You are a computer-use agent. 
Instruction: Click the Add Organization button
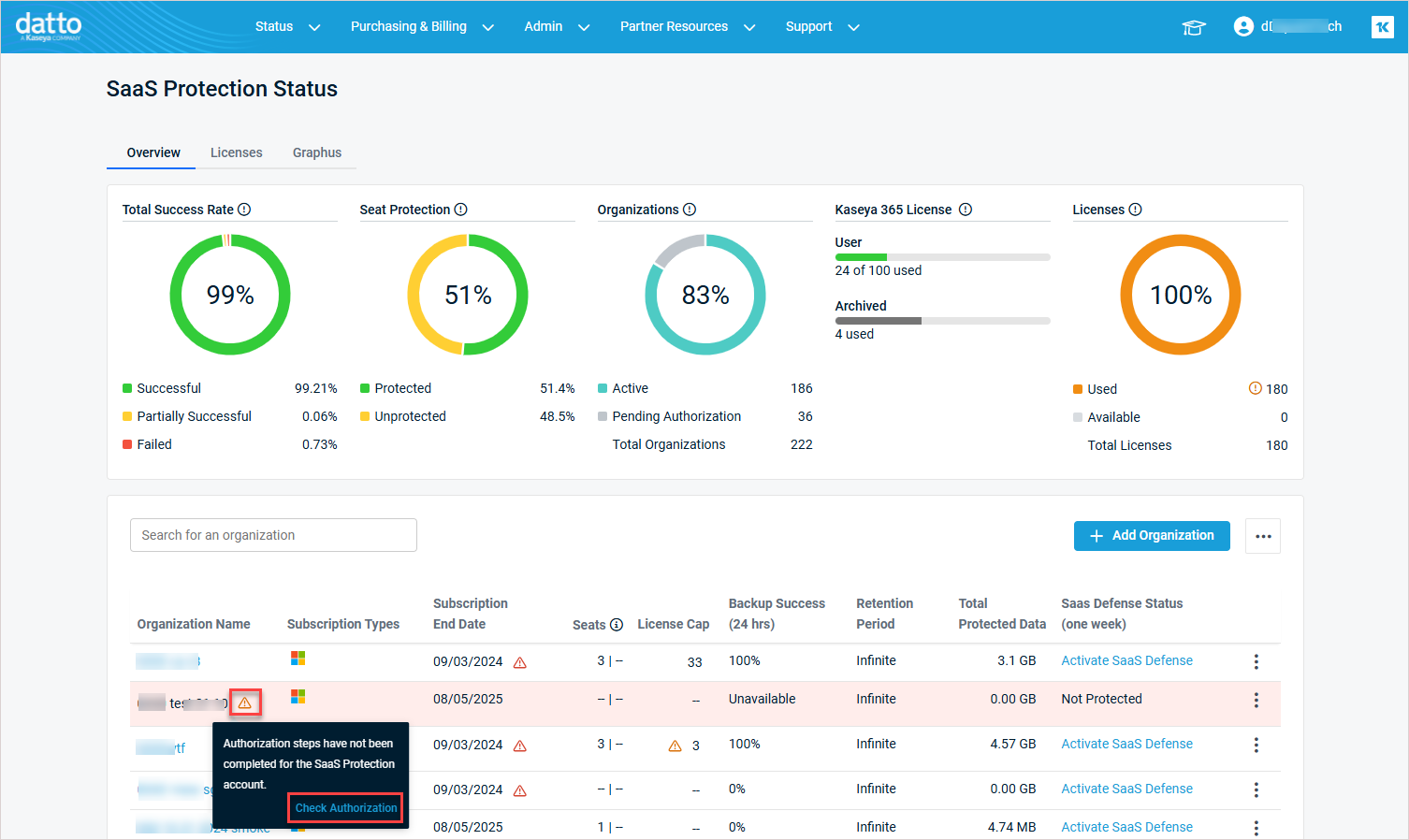pyautogui.click(x=1152, y=536)
